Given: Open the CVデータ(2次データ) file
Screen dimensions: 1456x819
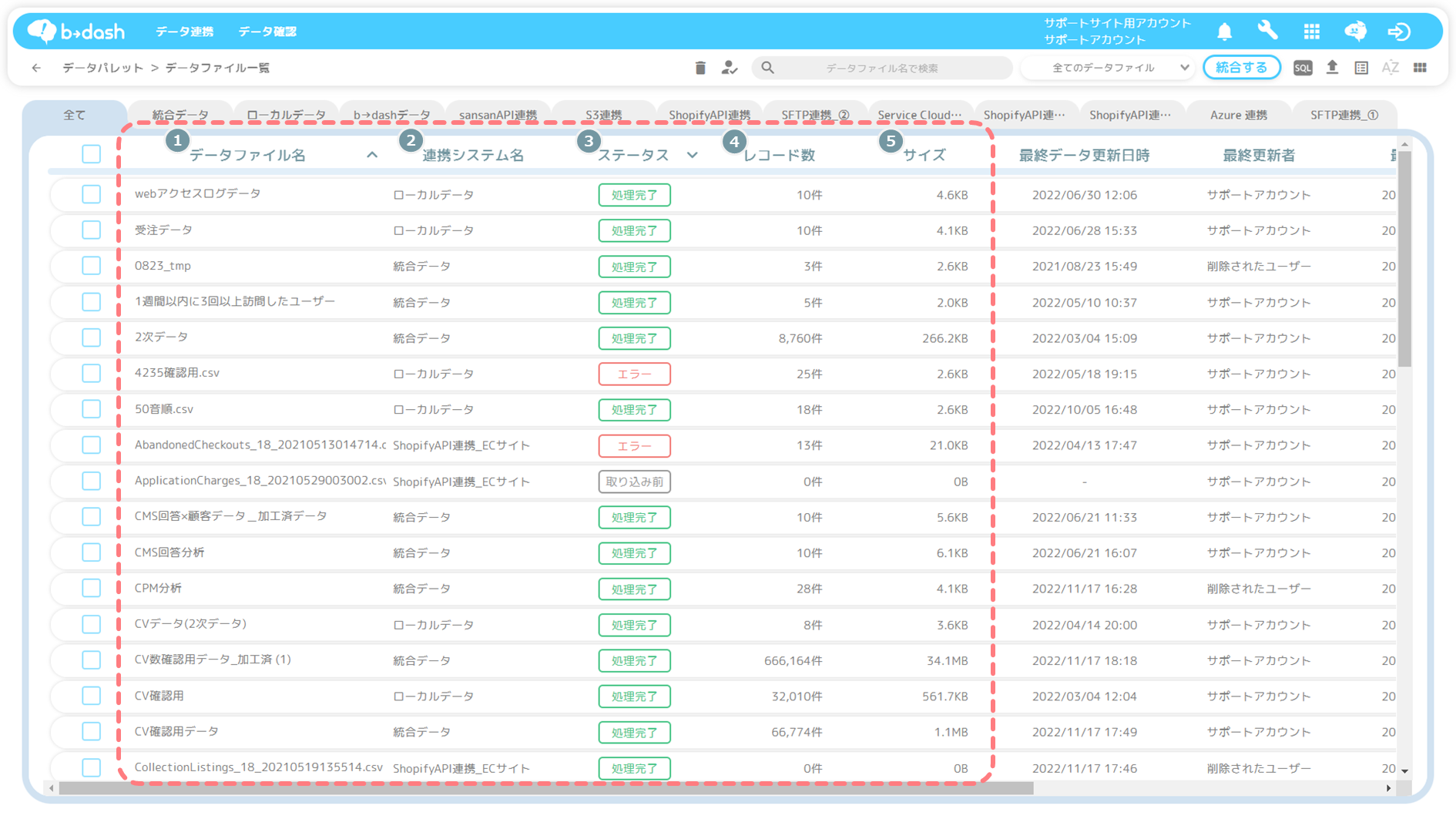Looking at the screenshot, I should click(x=190, y=624).
